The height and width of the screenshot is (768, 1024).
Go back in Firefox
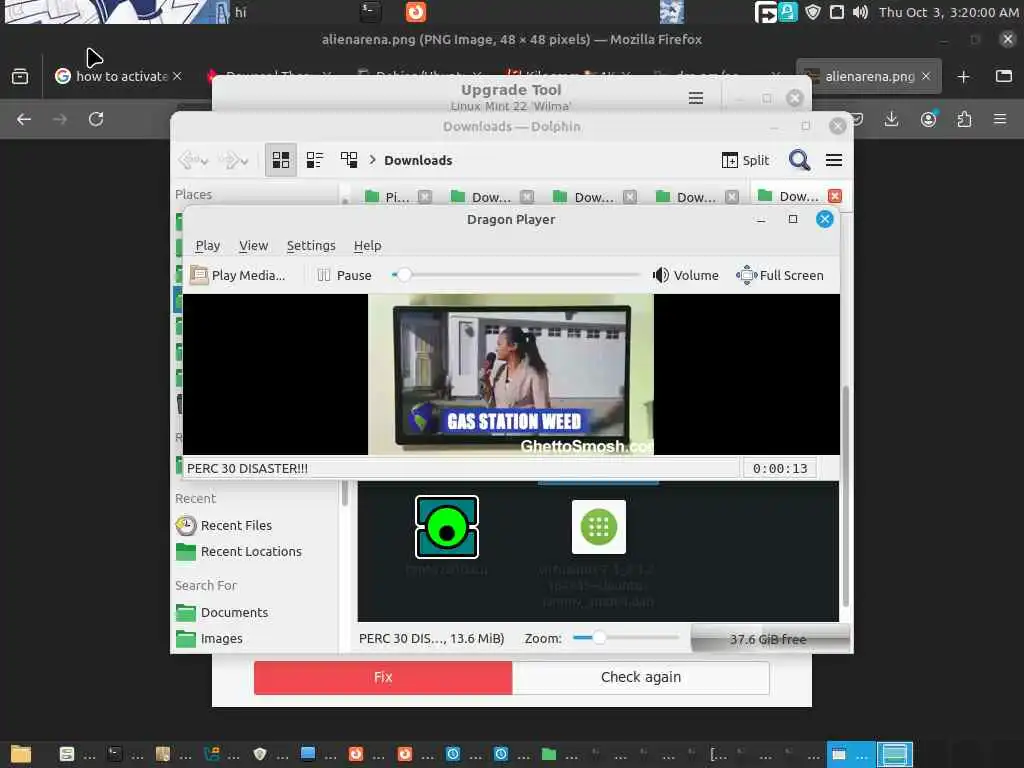pos(24,119)
